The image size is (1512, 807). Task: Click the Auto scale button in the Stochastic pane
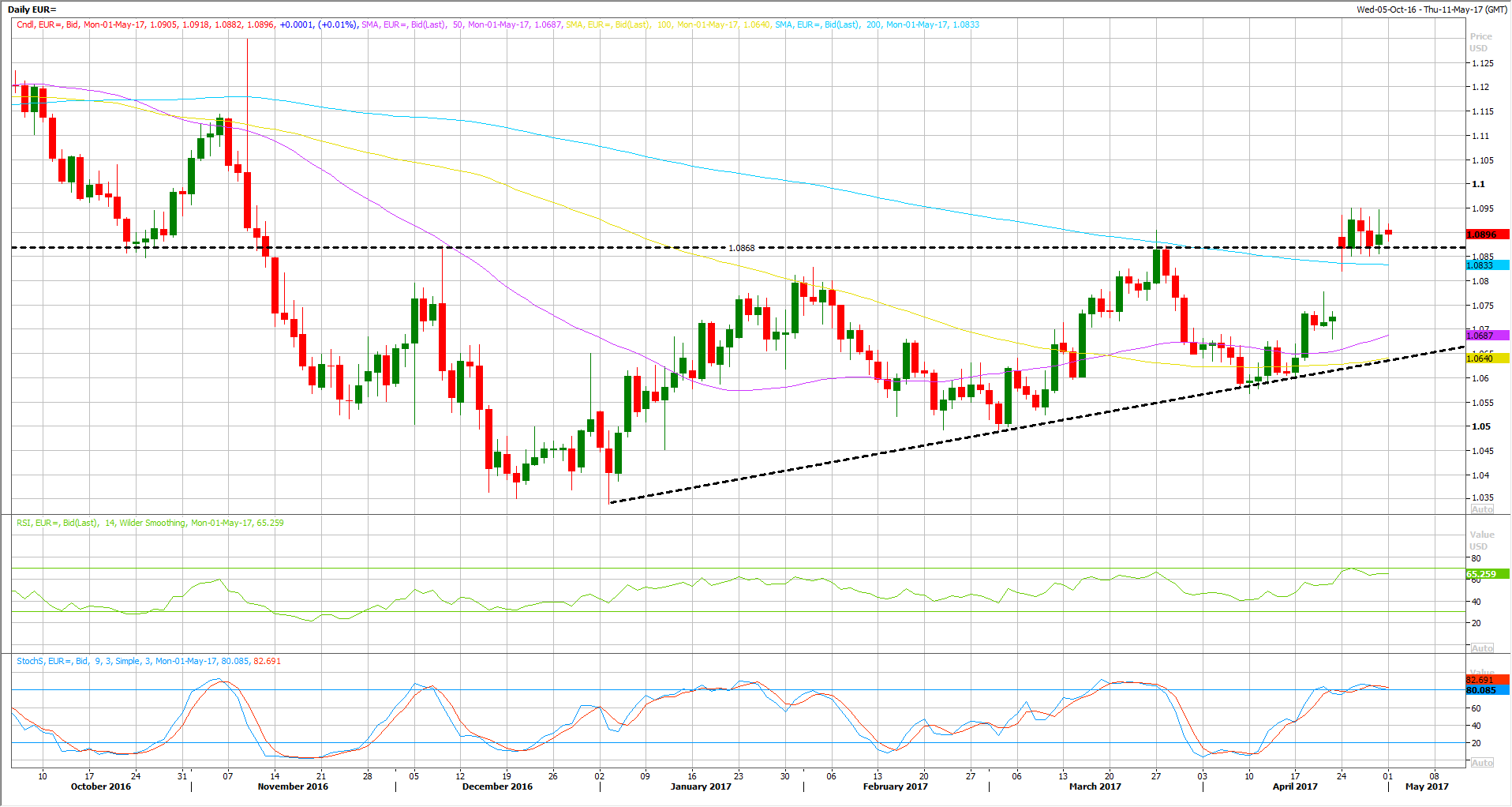click(1482, 763)
